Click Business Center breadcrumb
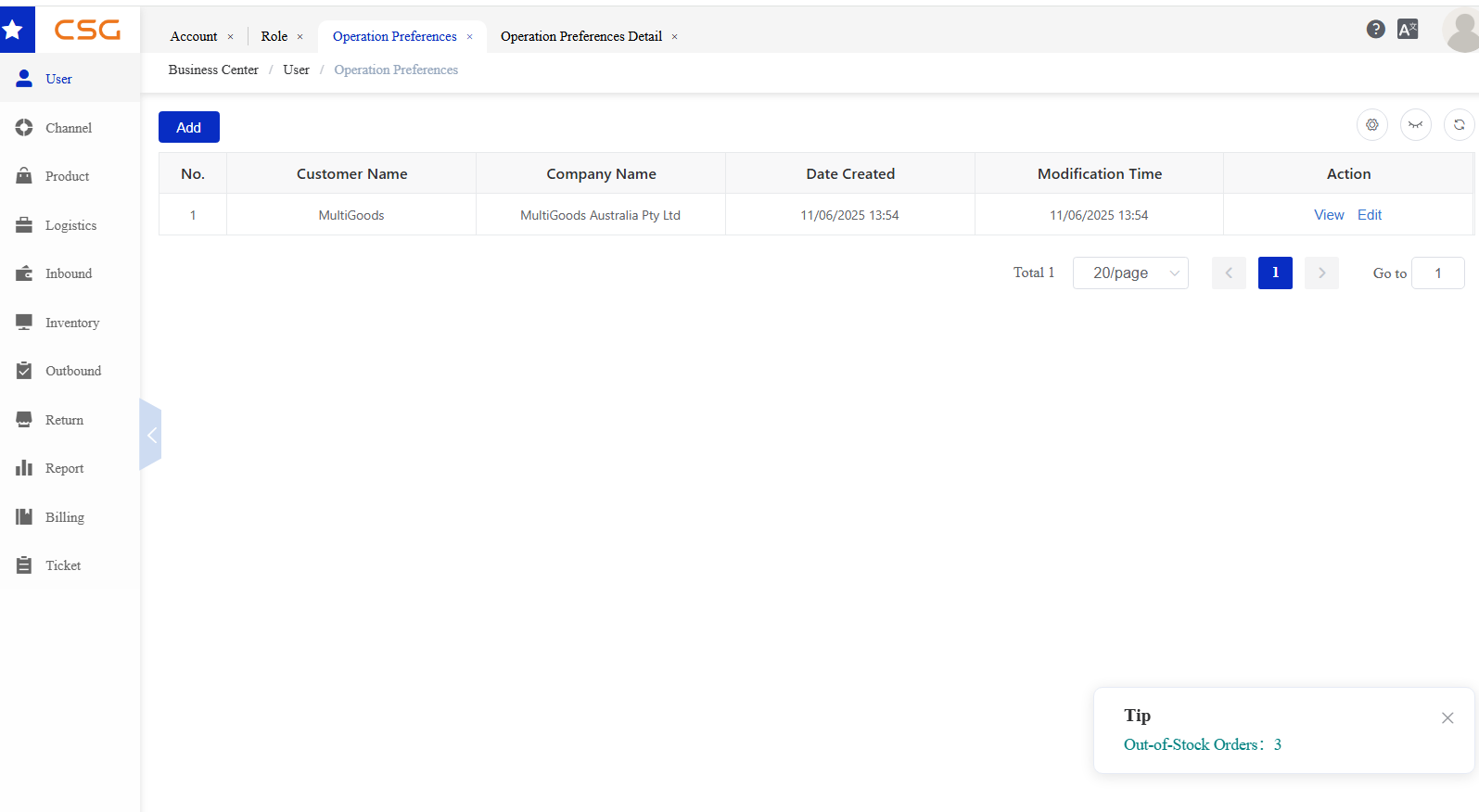 pos(213,70)
